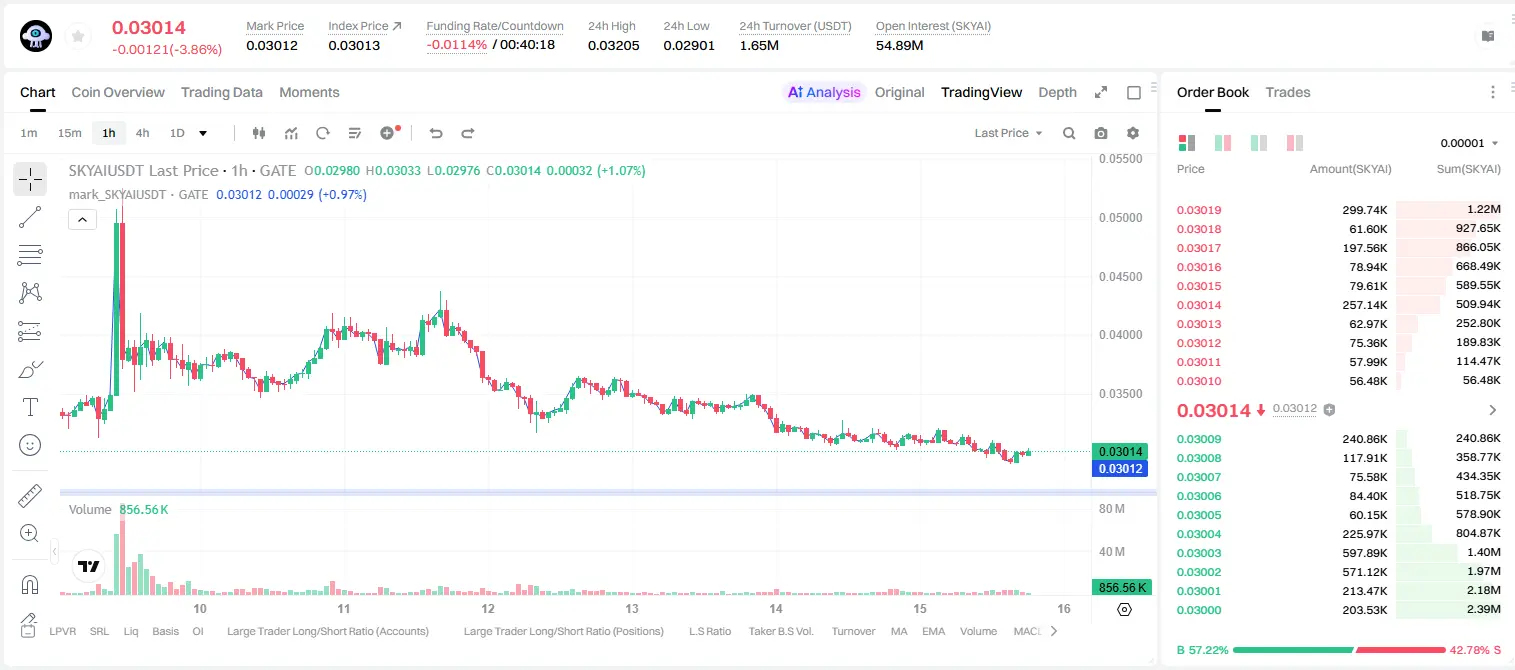
Task: Expand the timeframe dropdown arrow after 1D
Action: pyautogui.click(x=203, y=133)
